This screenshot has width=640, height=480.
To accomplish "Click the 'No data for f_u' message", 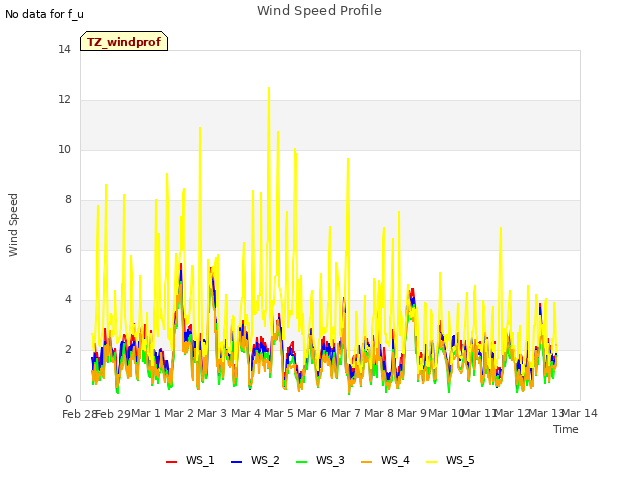I will pos(44,14).
